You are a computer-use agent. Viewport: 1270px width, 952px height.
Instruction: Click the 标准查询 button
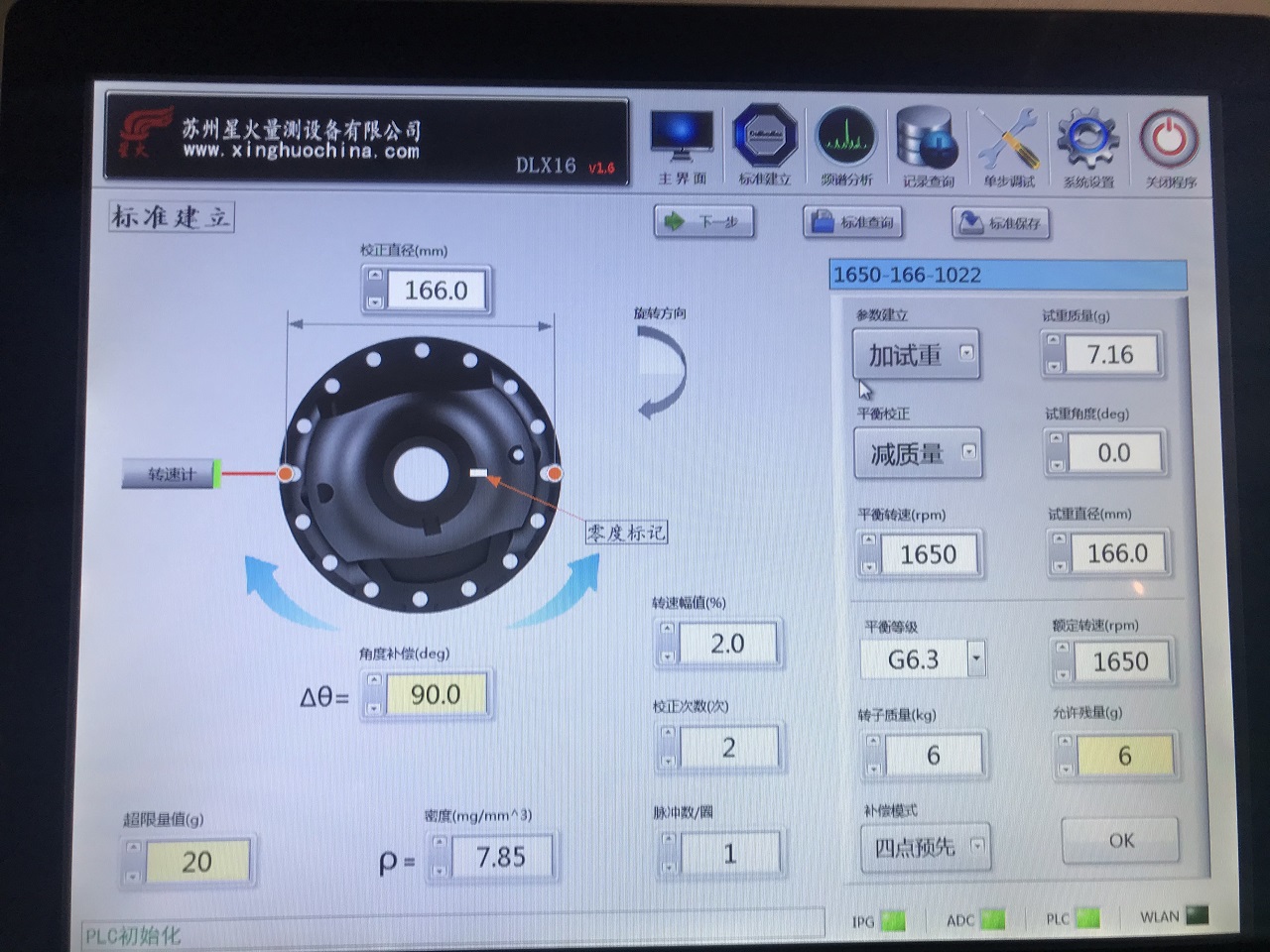click(x=853, y=222)
